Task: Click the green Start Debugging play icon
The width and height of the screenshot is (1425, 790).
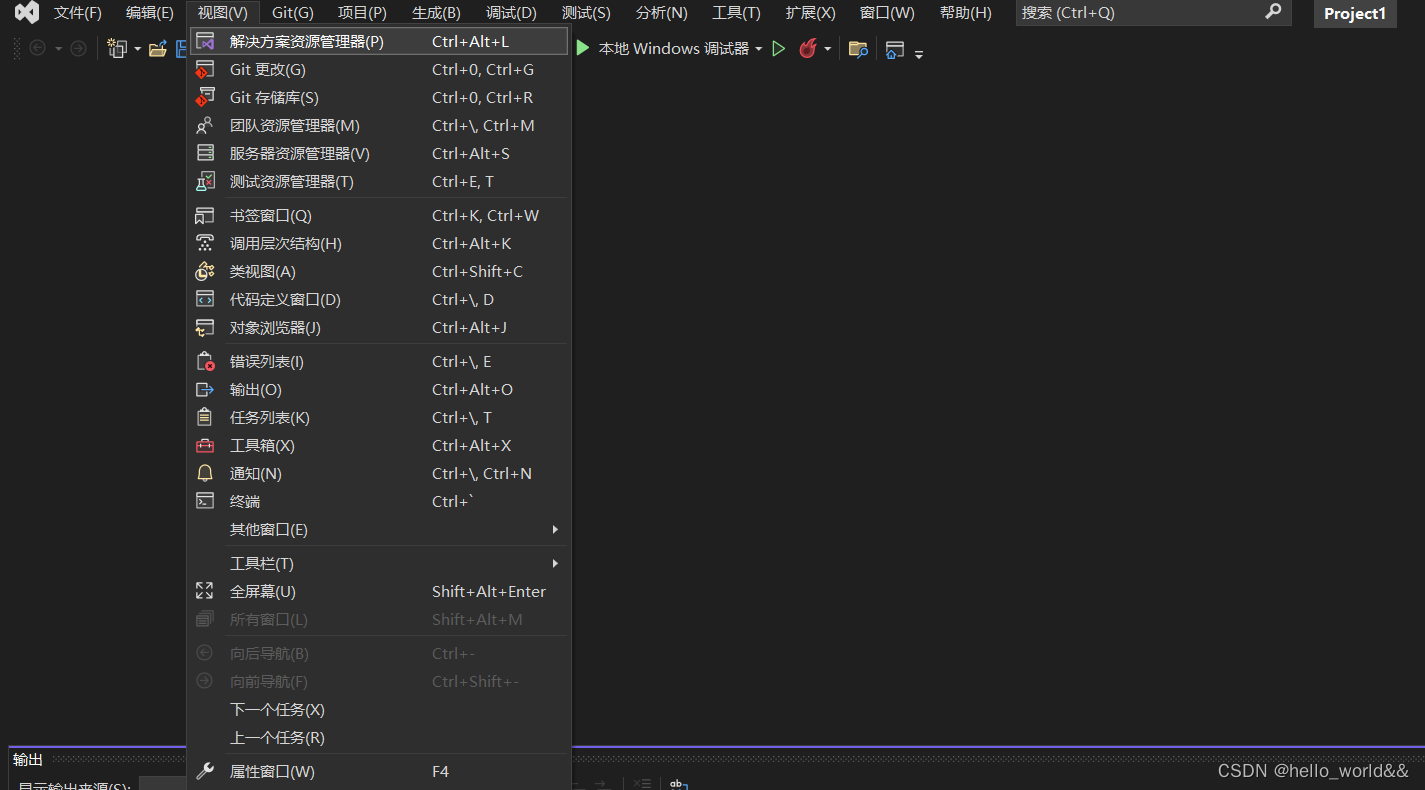Action: coord(582,48)
